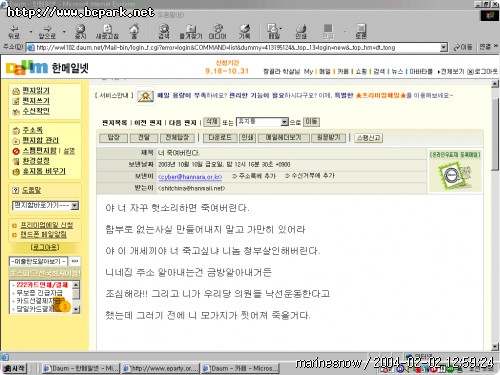Switch to Daum 한메일넷 taskbar window
Image resolution: width=500 pixels, height=375 pixels.
click(81, 368)
